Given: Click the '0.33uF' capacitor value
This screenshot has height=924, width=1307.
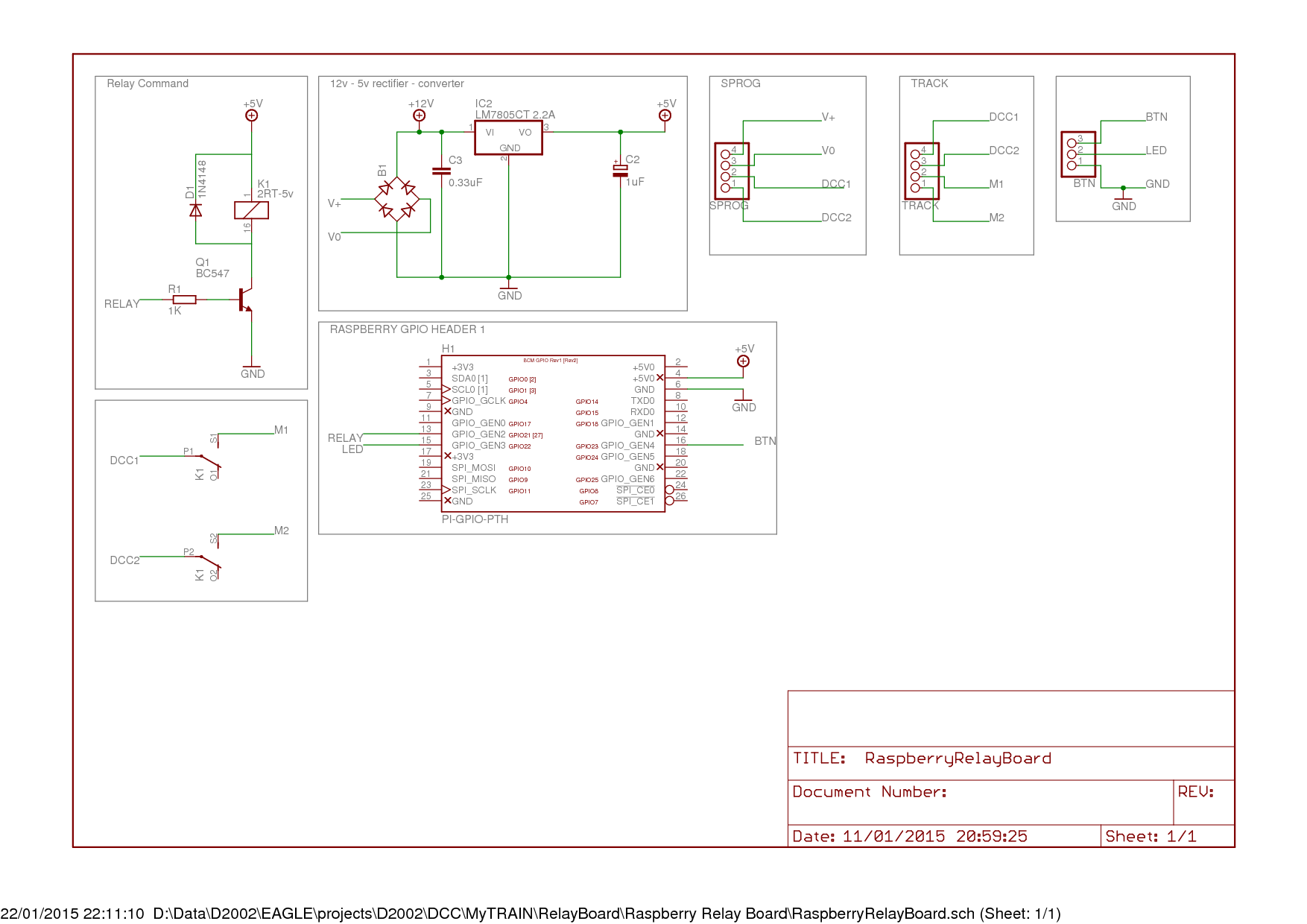Looking at the screenshot, I should click(x=465, y=183).
